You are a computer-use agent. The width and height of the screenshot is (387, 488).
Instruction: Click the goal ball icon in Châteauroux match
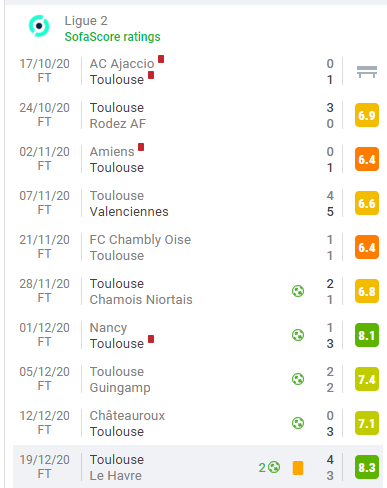point(298,423)
